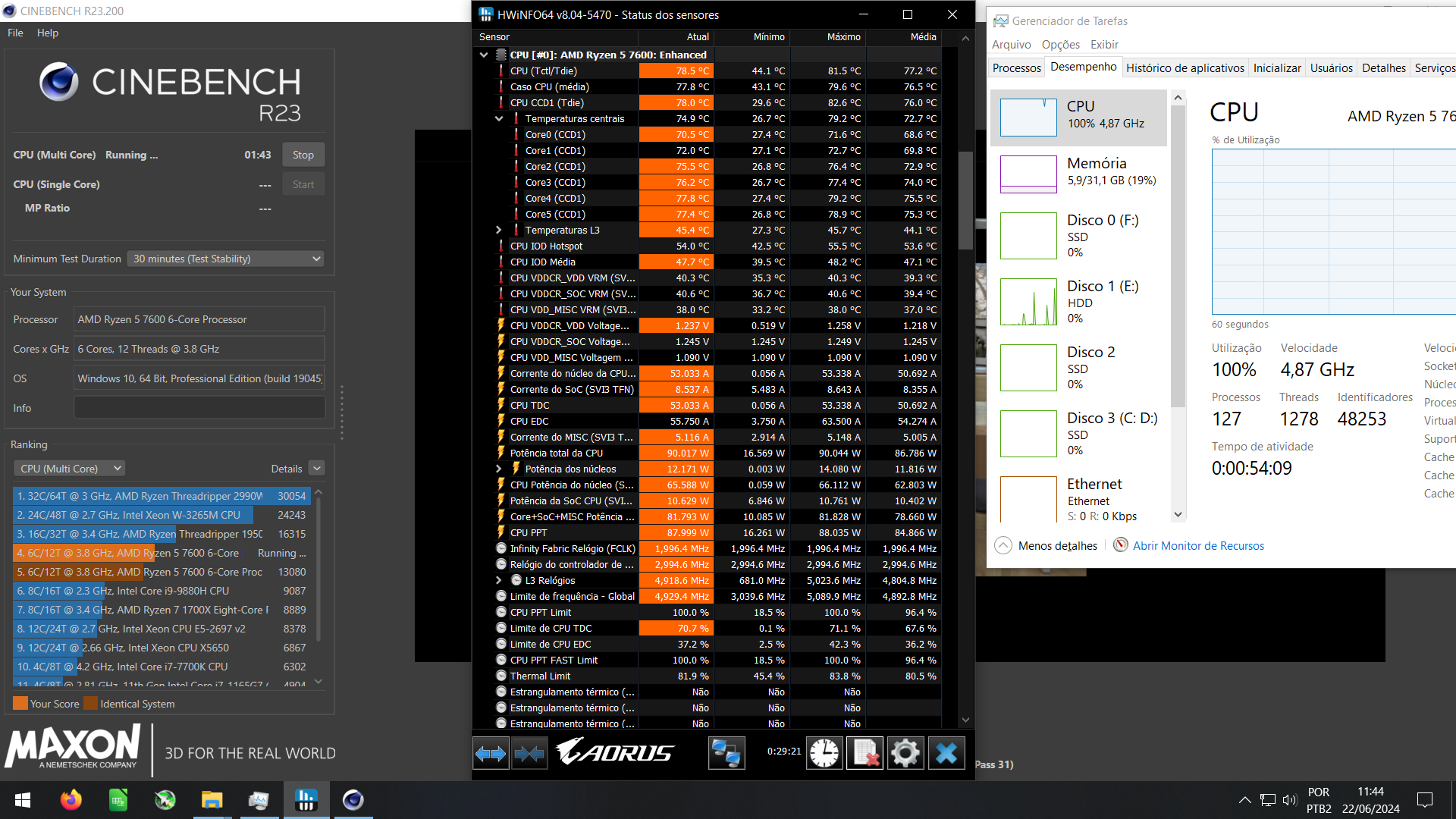Open volume control in system tray
The height and width of the screenshot is (819, 1456).
point(1290,800)
